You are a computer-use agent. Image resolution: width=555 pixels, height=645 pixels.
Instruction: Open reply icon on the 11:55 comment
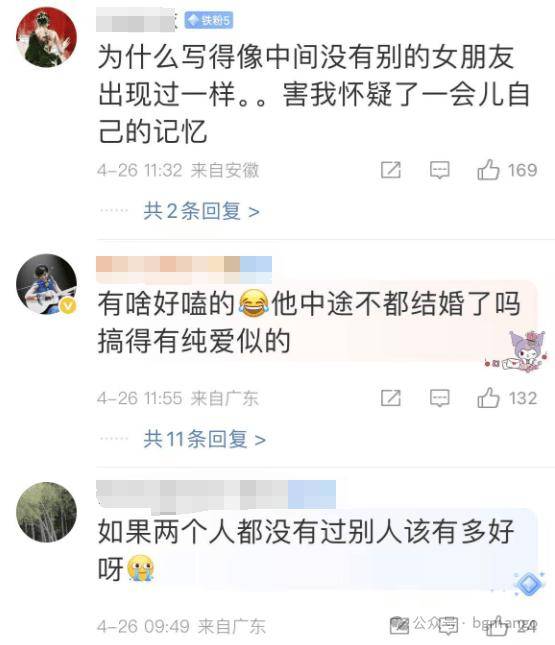coord(439,398)
